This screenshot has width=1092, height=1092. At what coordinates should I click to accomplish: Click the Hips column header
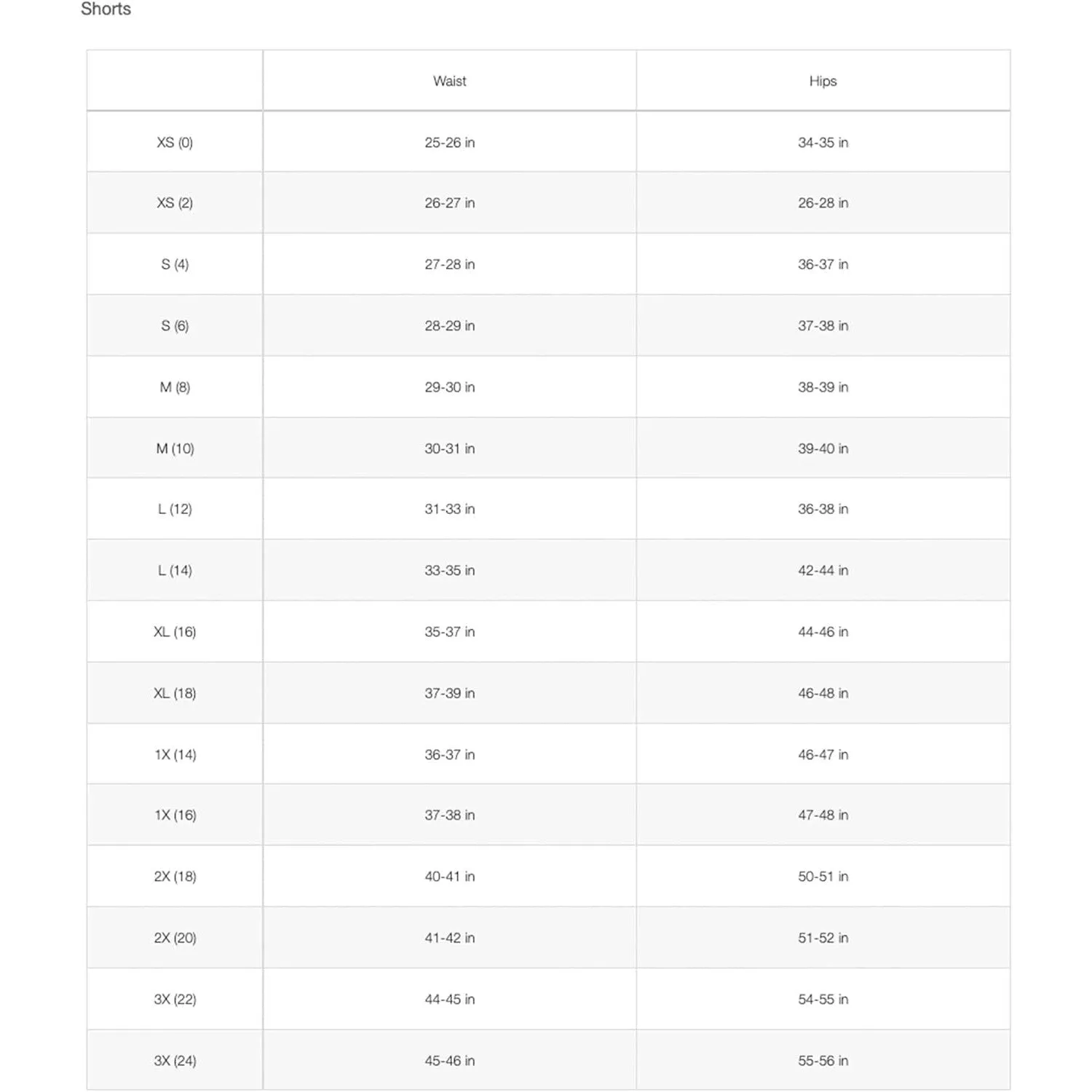pyautogui.click(x=823, y=81)
